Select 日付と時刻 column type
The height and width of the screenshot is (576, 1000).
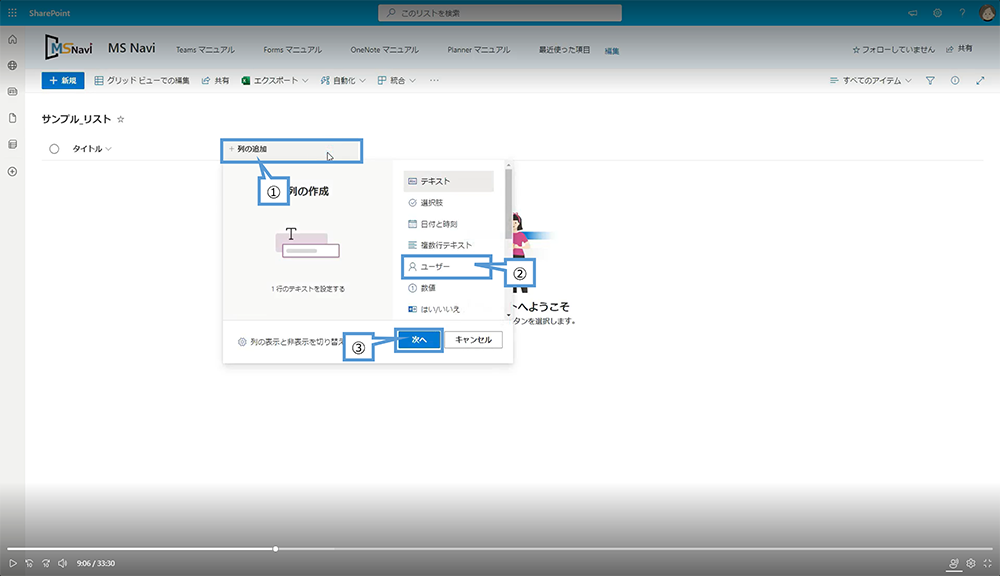(448, 224)
